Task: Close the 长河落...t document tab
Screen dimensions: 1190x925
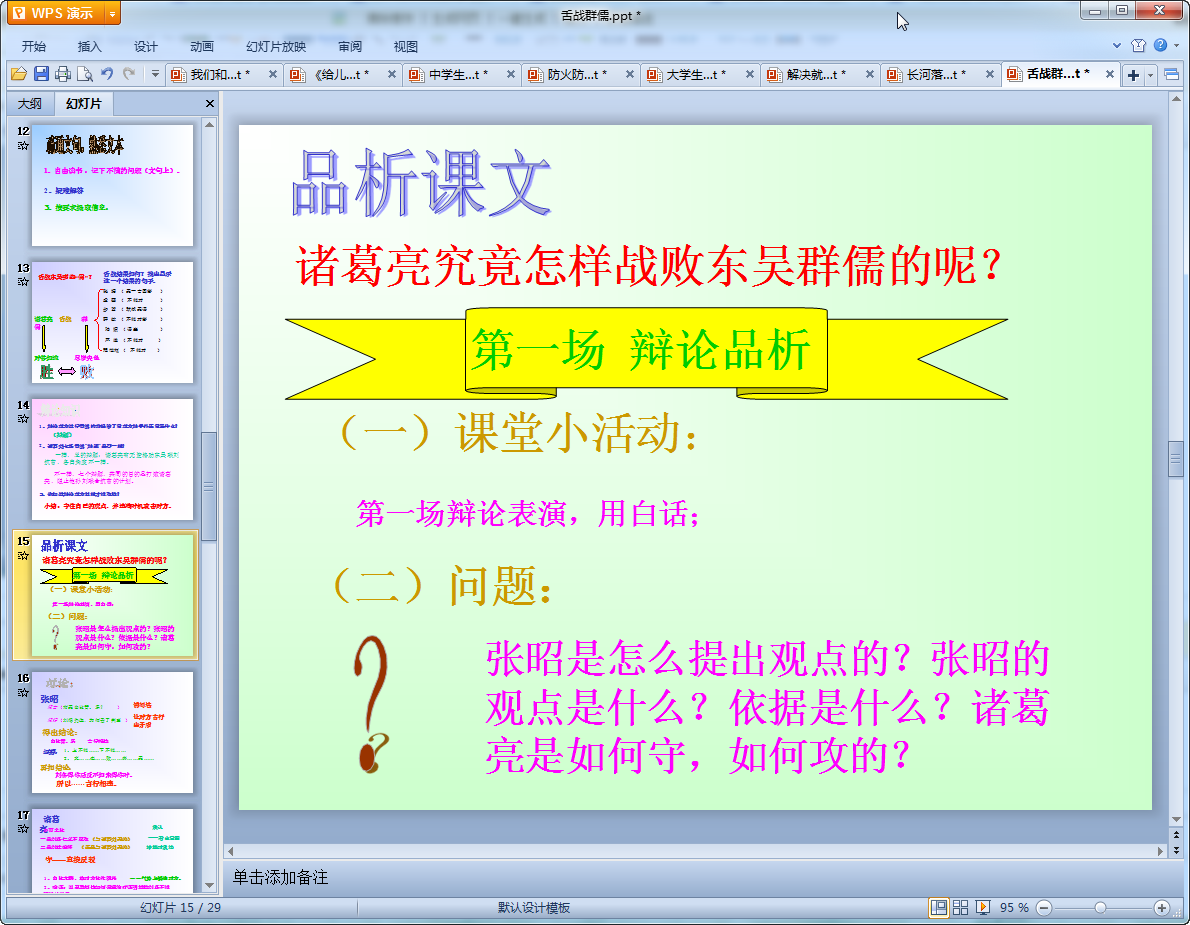Action: pyautogui.click(x=990, y=74)
